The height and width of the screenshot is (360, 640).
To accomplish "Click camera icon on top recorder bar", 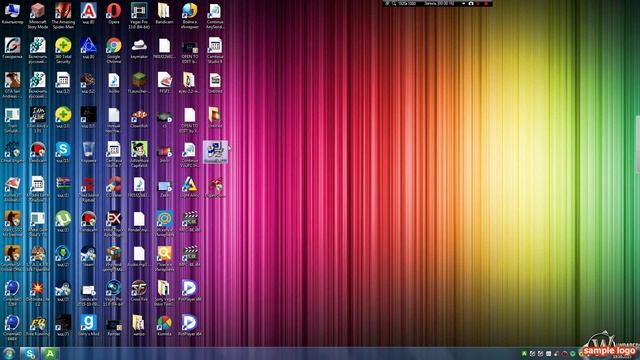I will [471, 3].
